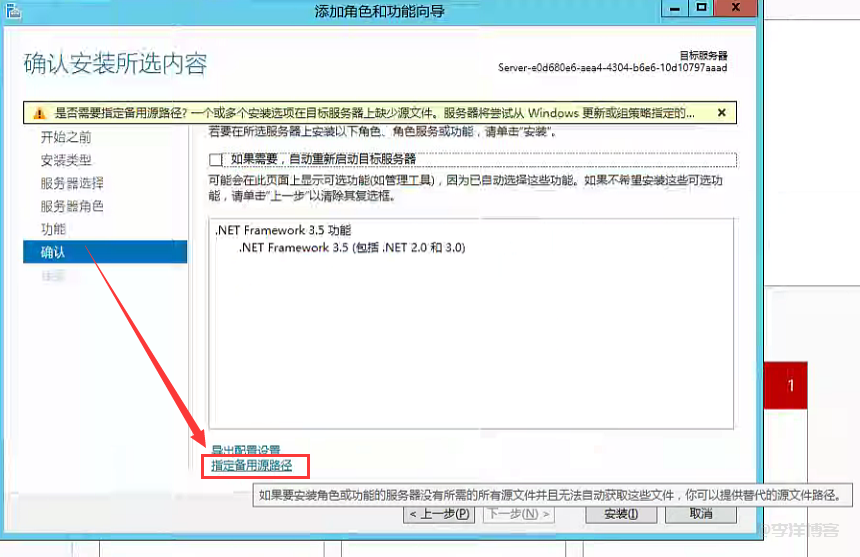Select the .NET Framework 3.5 功能 entry
The image size is (860, 557).
(269, 230)
